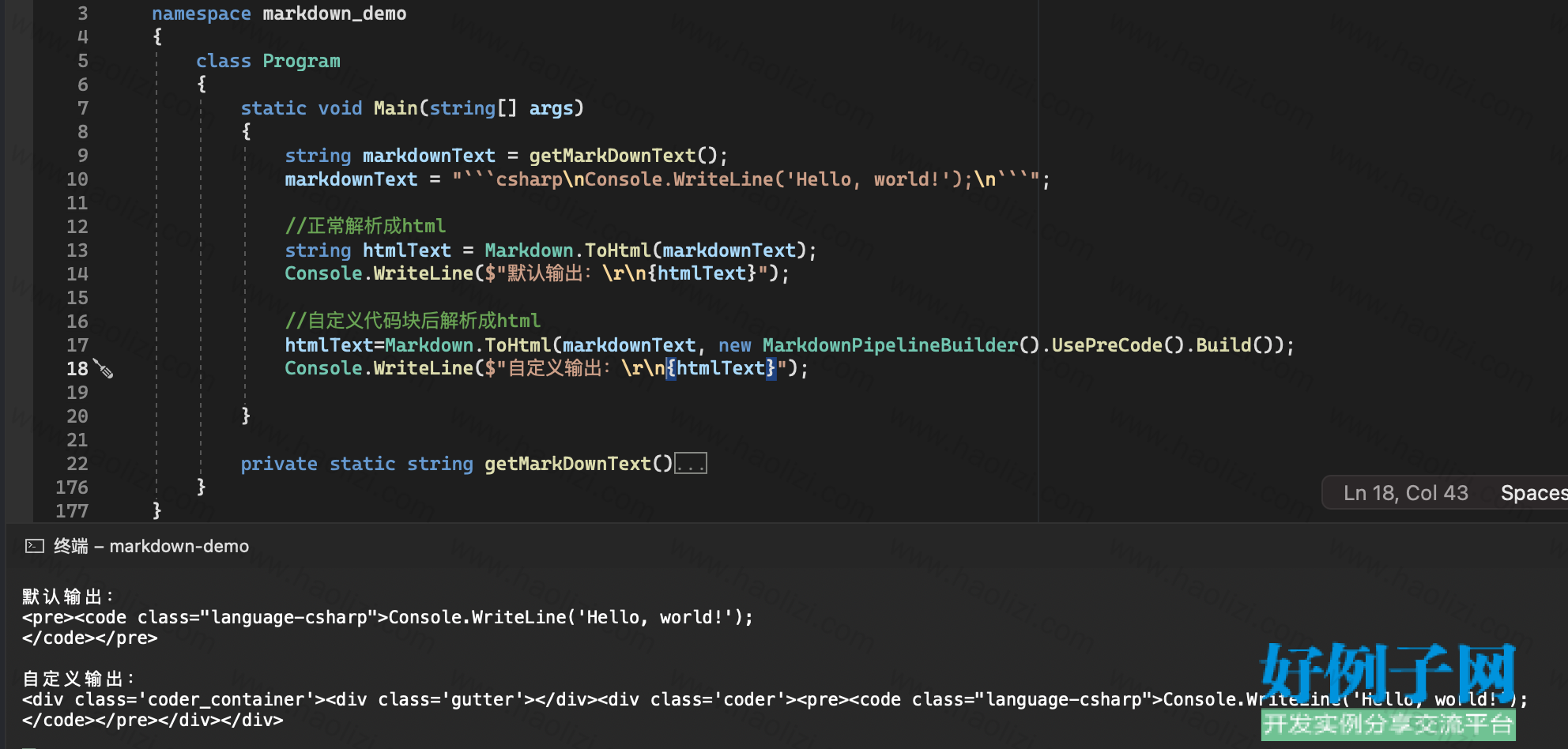Viewport: 1568px width, 749px height.
Task: Click line number 18 in the gutter
Action: pyautogui.click(x=77, y=369)
